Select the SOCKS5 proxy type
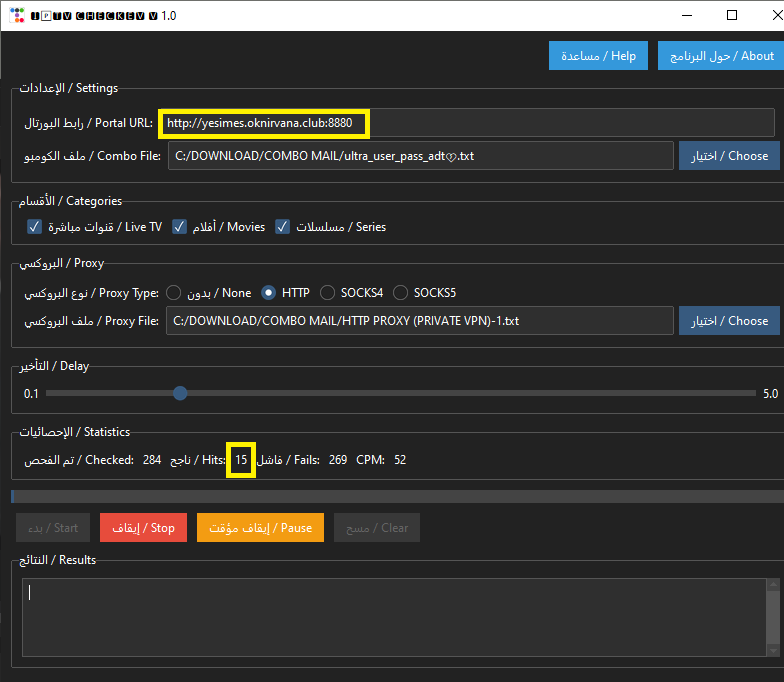The width and height of the screenshot is (784, 682). point(400,292)
